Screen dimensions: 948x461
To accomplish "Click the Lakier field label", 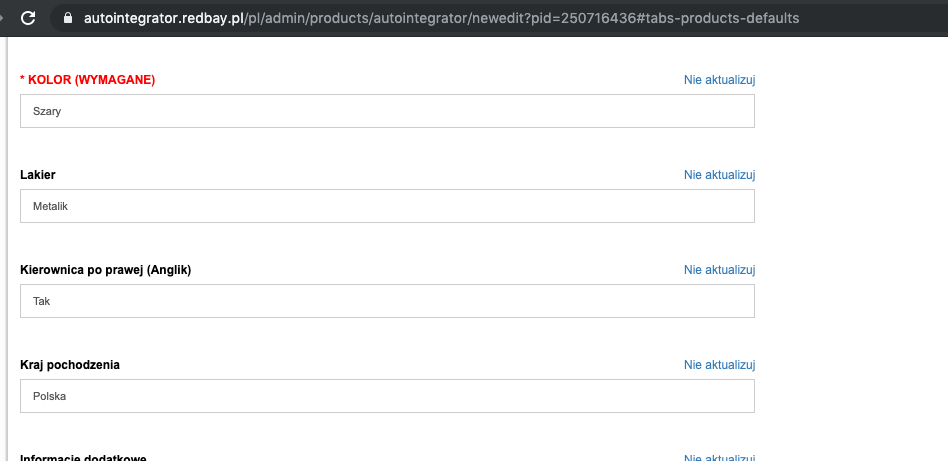I will [38, 175].
